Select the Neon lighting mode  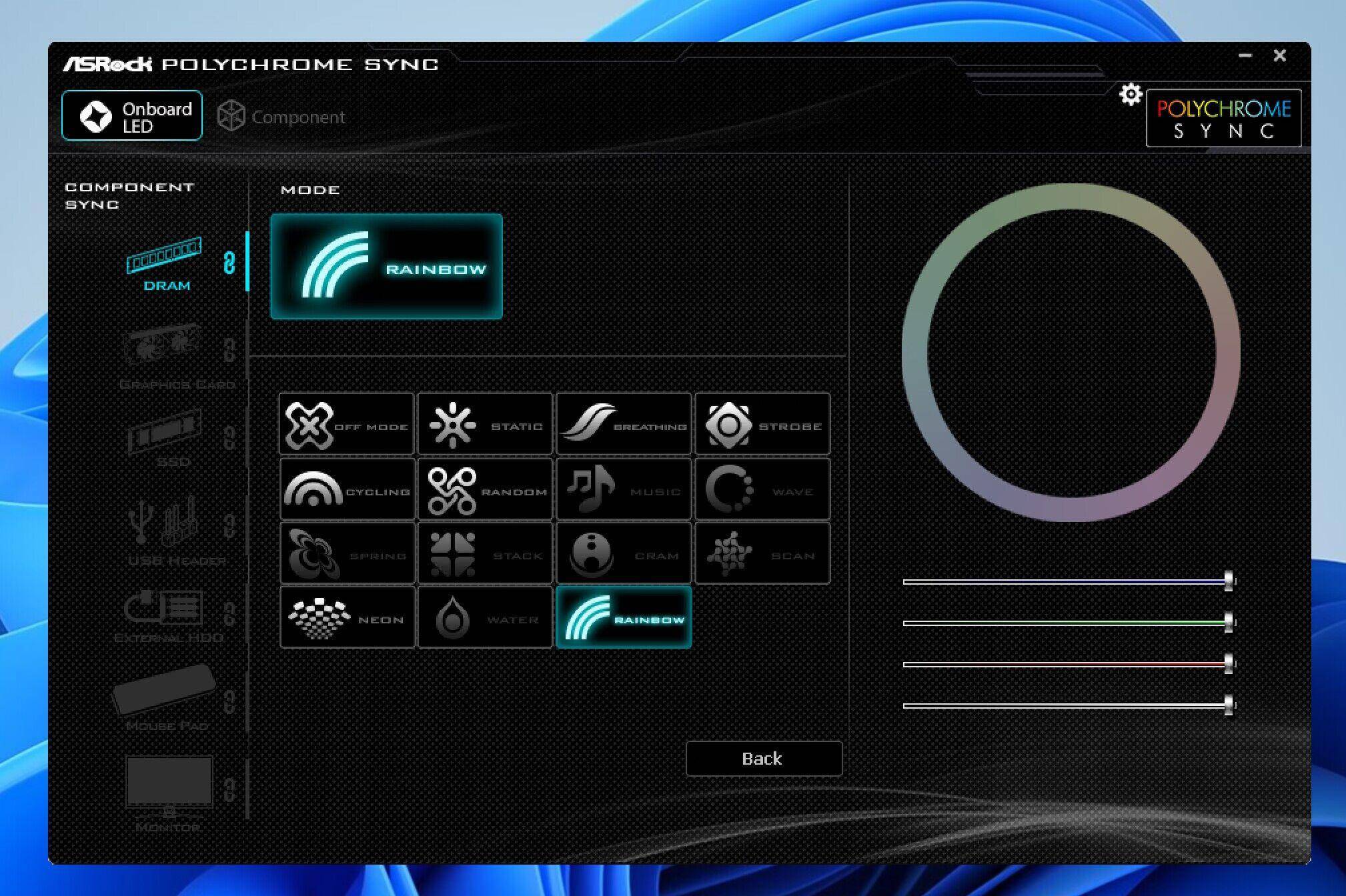pyautogui.click(x=347, y=617)
